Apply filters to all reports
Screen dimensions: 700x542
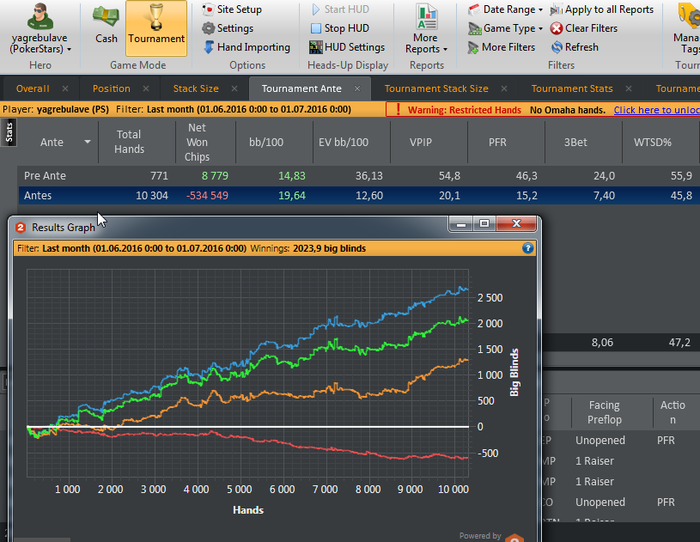click(x=602, y=9)
